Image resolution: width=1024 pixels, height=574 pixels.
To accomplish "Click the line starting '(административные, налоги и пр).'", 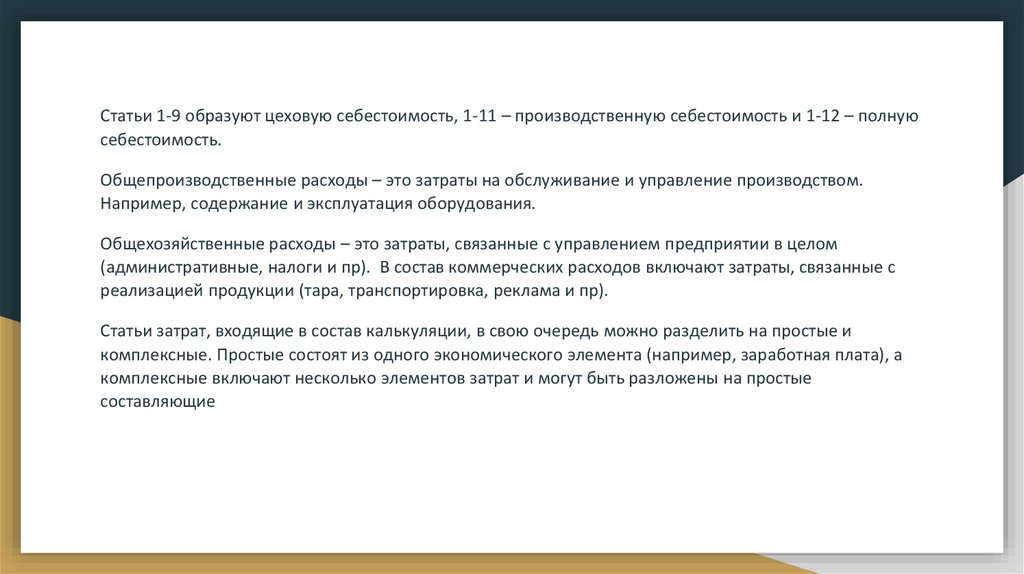I will point(497,267).
